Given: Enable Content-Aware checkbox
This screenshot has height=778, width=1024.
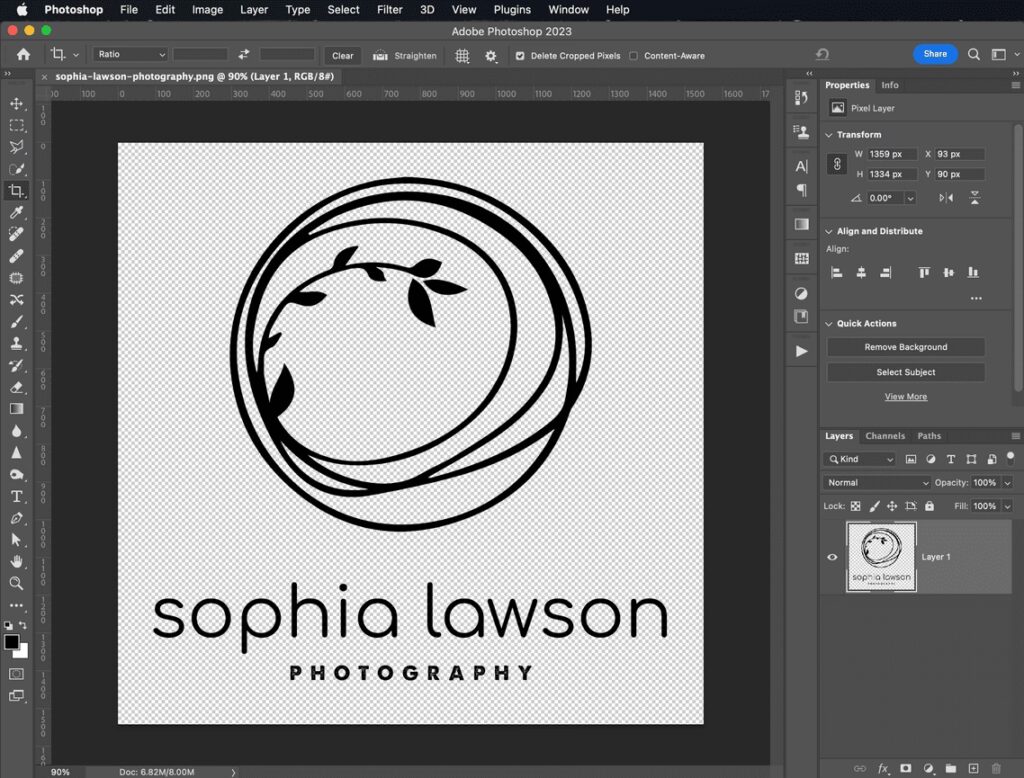Looking at the screenshot, I should point(634,56).
